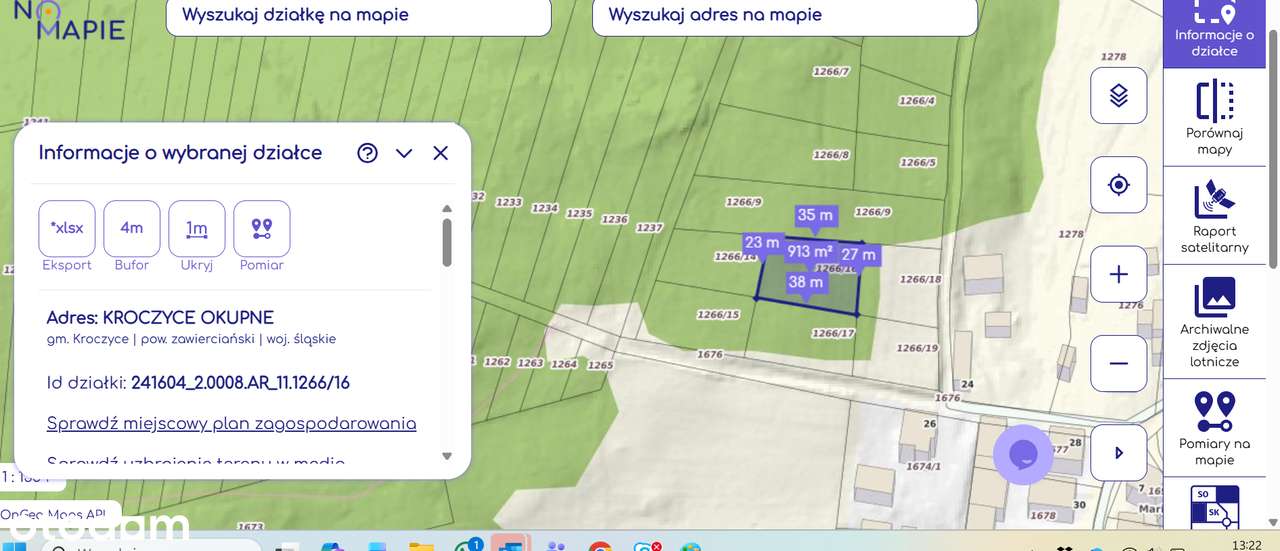The width and height of the screenshot is (1280, 551).
Task: Click the 38 m edge length label
Action: coord(806,283)
